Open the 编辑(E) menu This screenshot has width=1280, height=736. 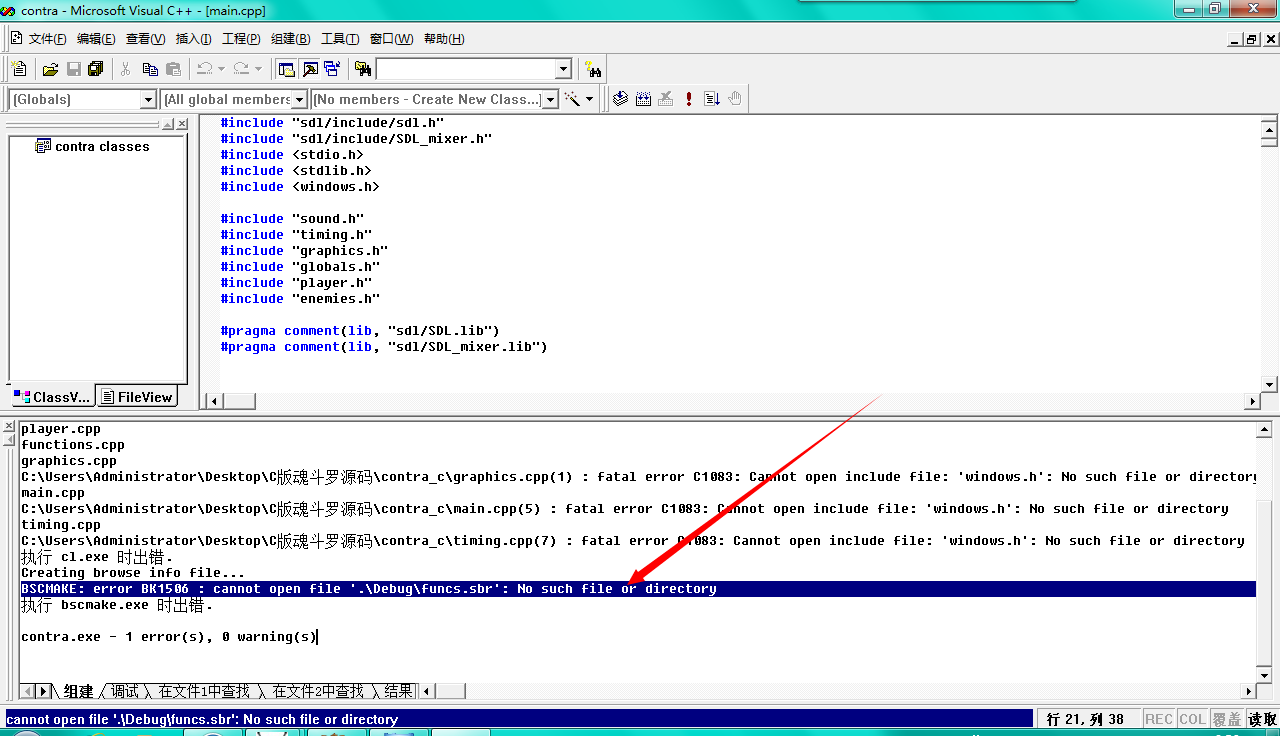(96, 38)
